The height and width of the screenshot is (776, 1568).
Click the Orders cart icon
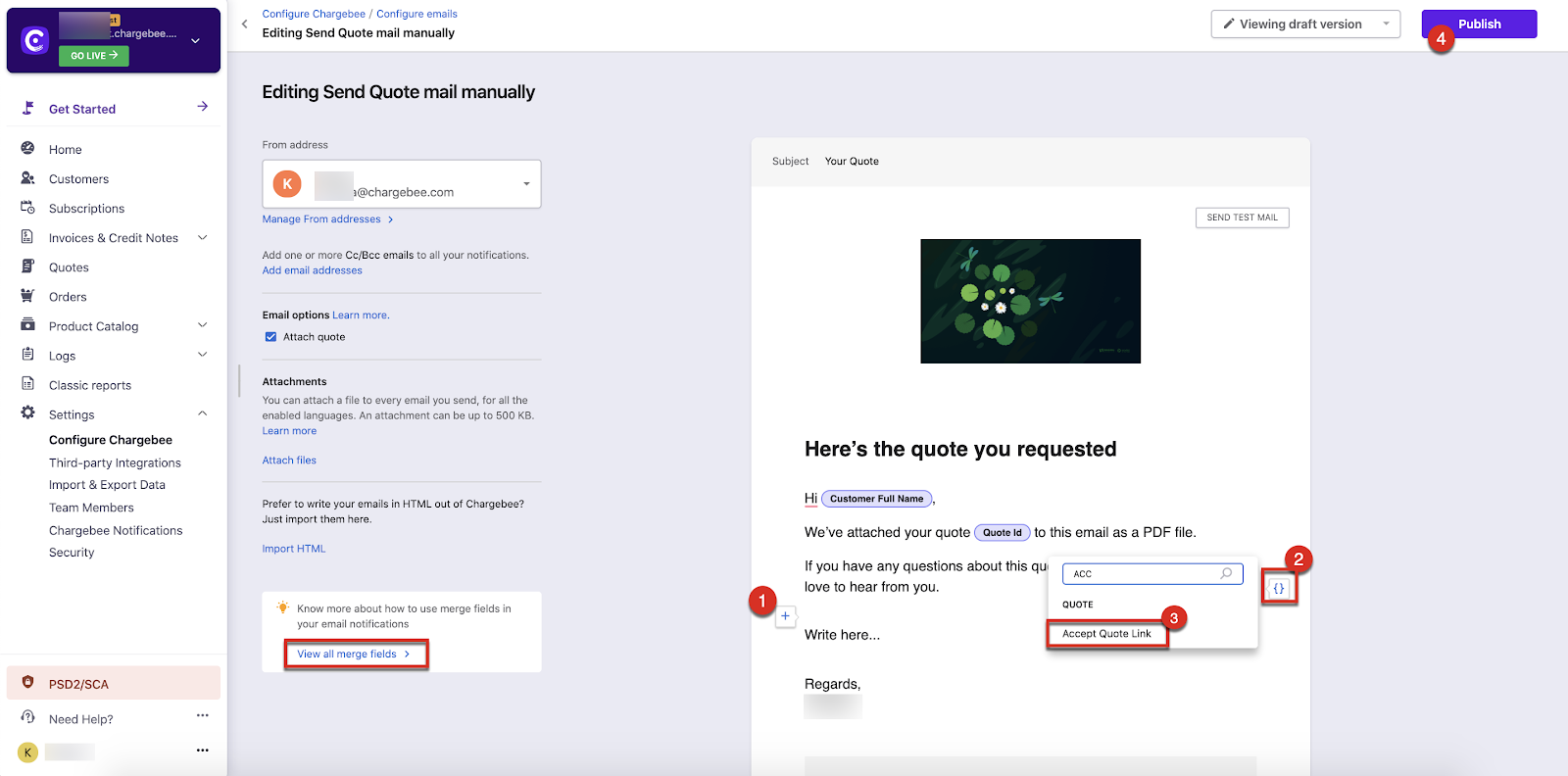point(27,296)
